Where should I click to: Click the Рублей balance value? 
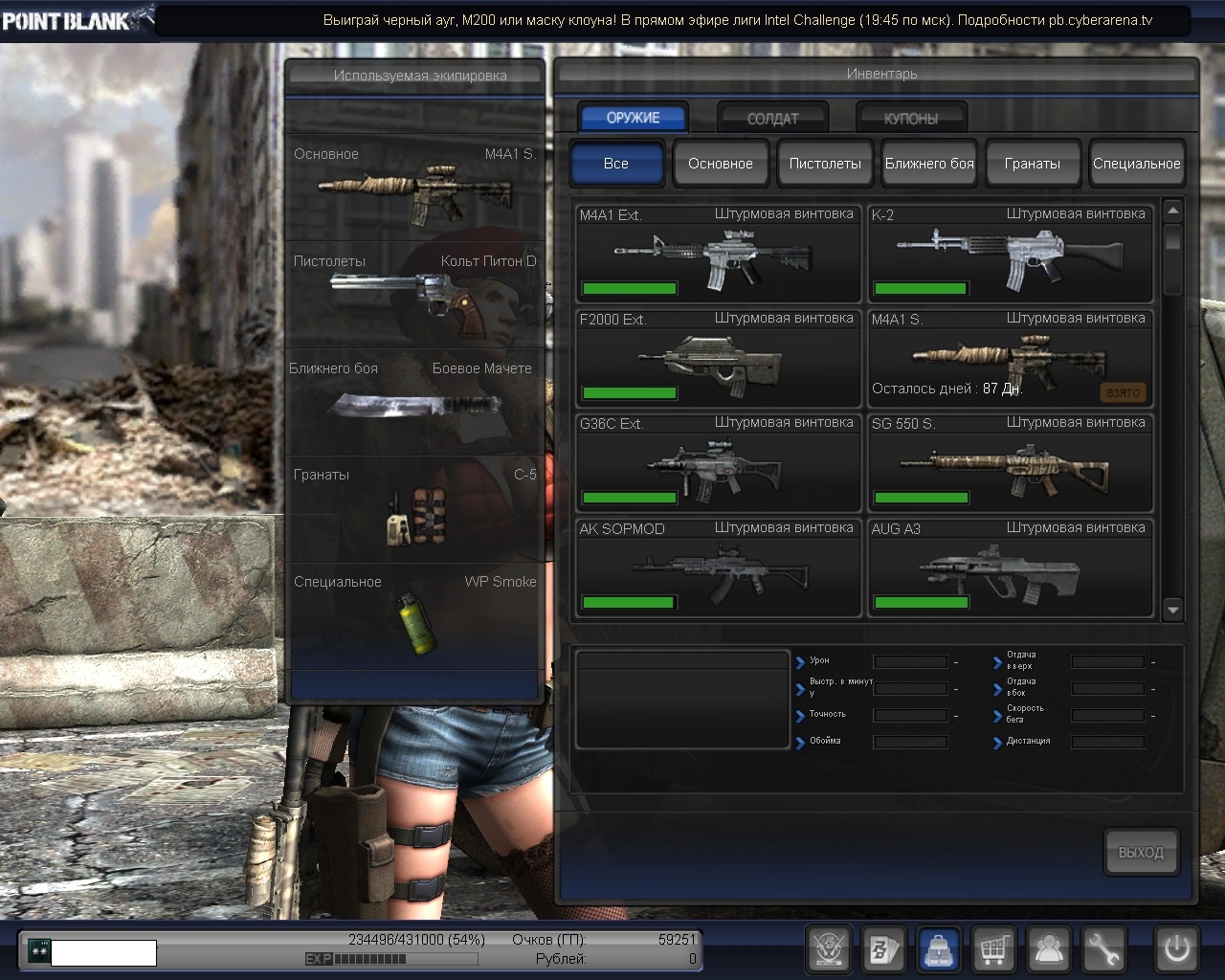click(692, 959)
